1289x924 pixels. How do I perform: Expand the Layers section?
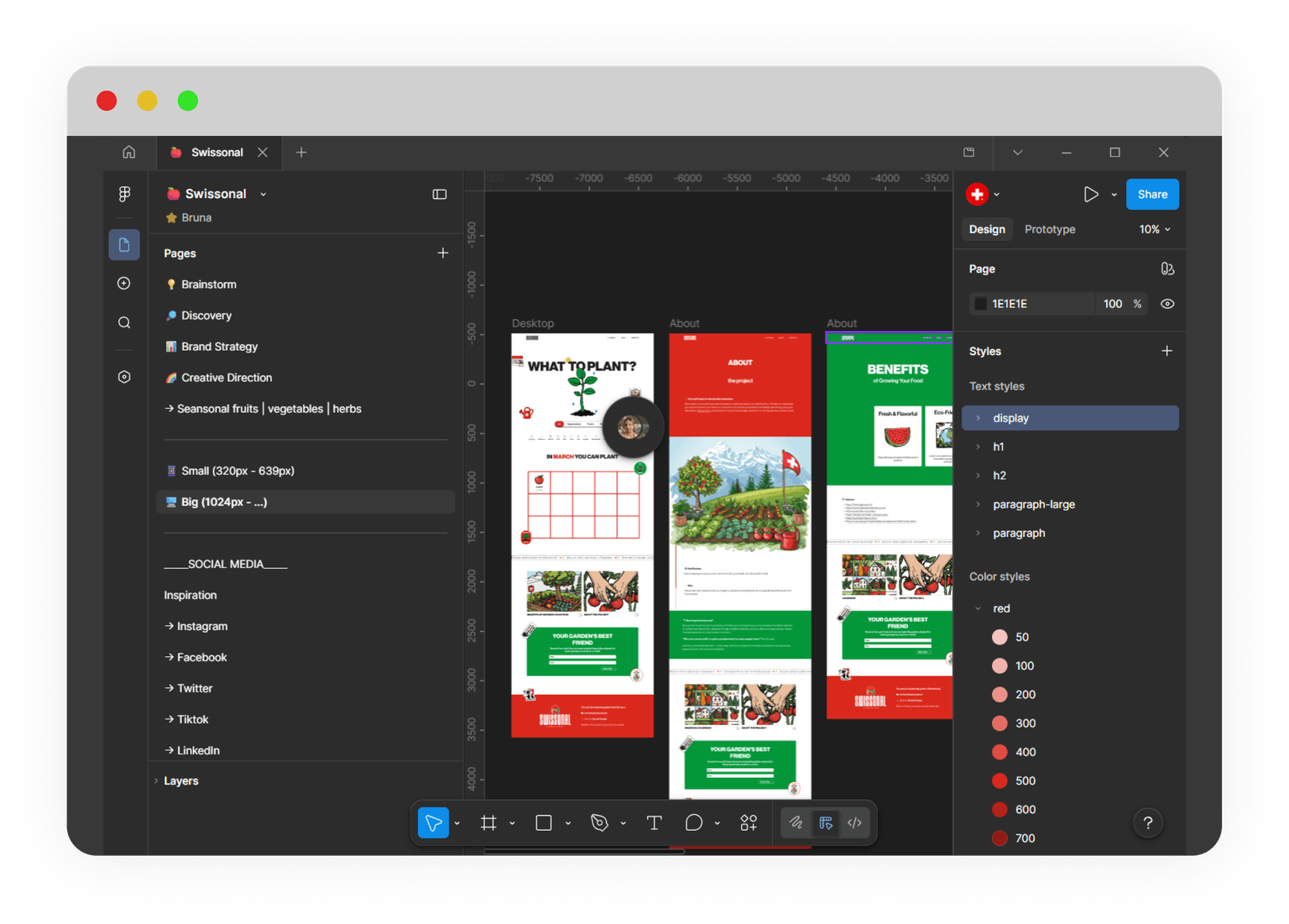[x=156, y=780]
